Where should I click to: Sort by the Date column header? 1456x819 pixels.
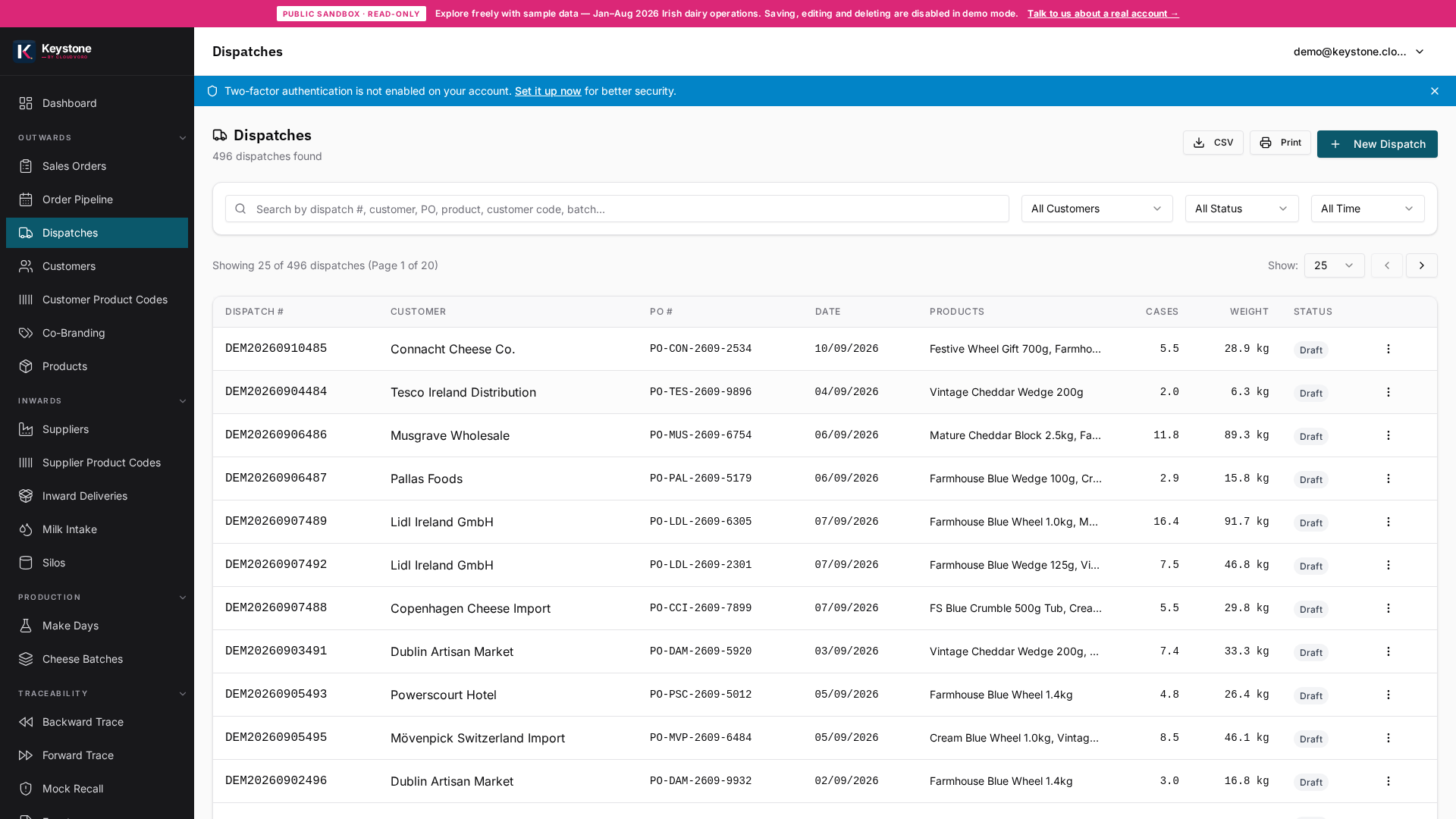827,312
